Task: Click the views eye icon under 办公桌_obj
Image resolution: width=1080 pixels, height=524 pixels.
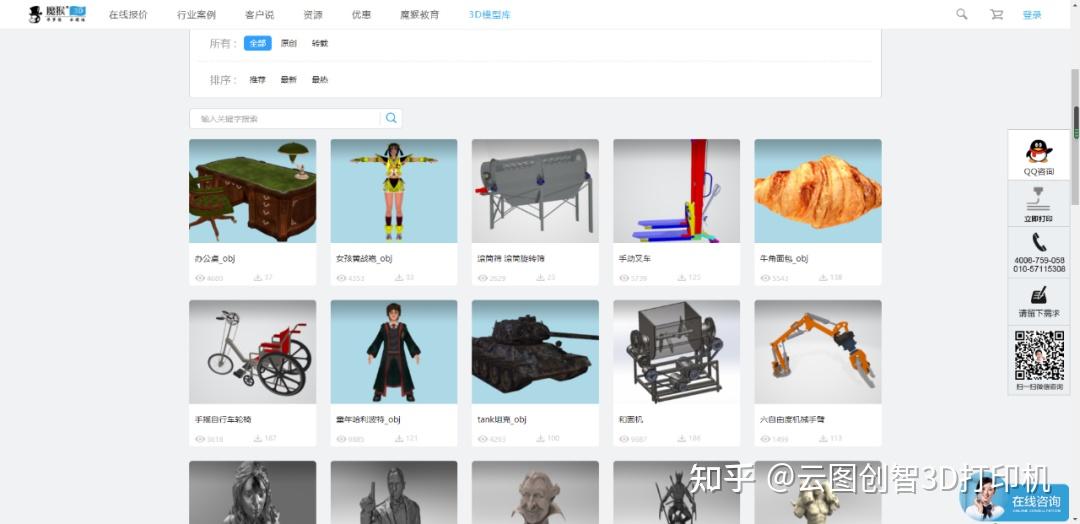Action: [200, 278]
